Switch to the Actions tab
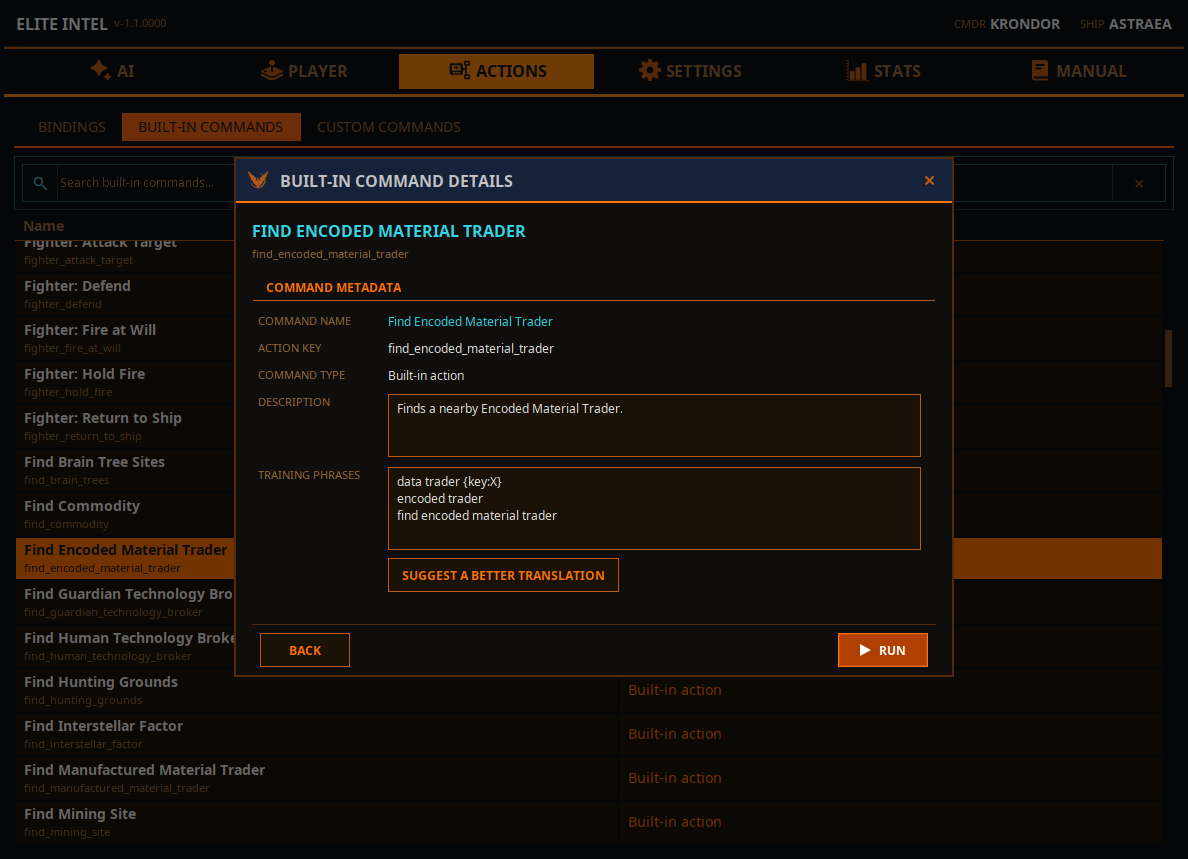The height and width of the screenshot is (859, 1188). click(496, 71)
